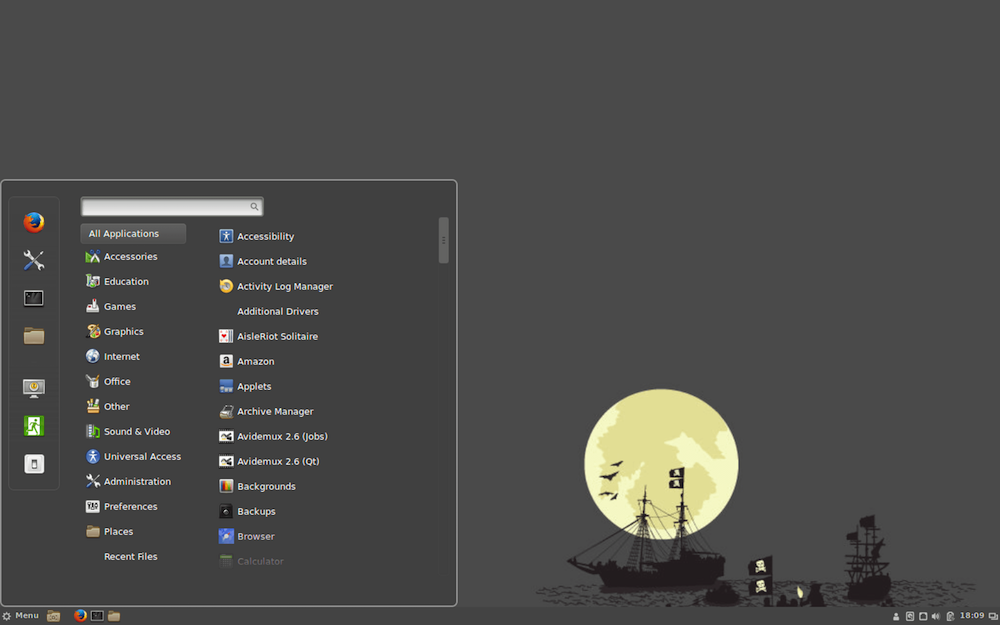Select the Other category

(x=107, y=406)
